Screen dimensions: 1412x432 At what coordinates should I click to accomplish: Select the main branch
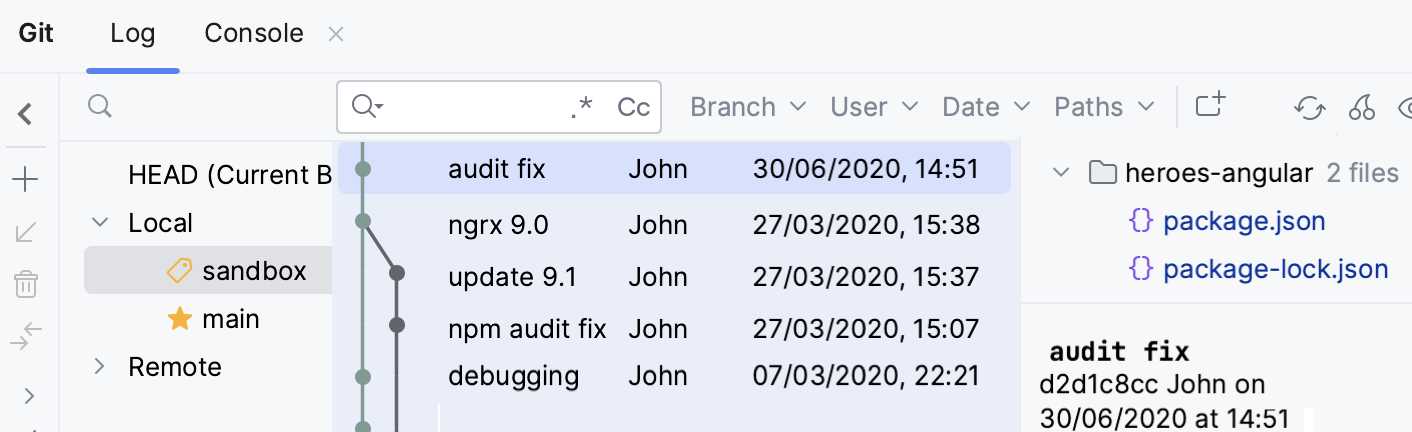(230, 319)
